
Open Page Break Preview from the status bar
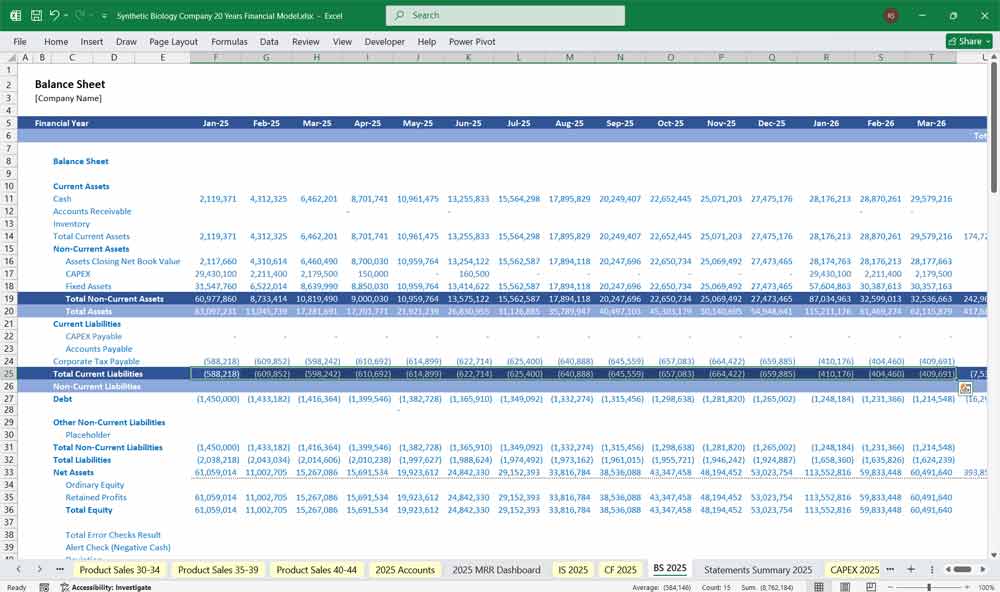tap(872, 585)
